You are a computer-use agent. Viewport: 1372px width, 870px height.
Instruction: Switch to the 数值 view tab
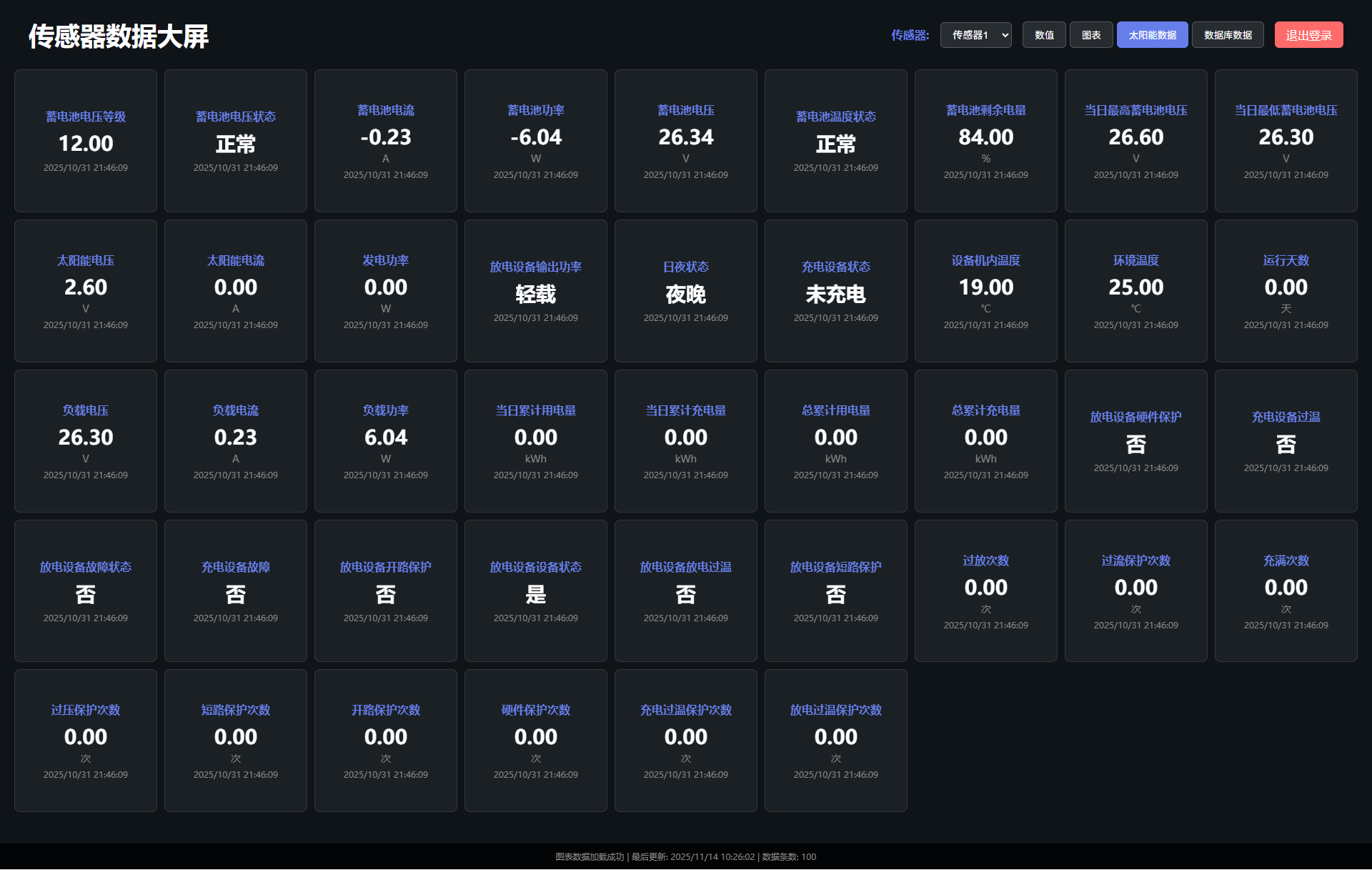(1044, 35)
